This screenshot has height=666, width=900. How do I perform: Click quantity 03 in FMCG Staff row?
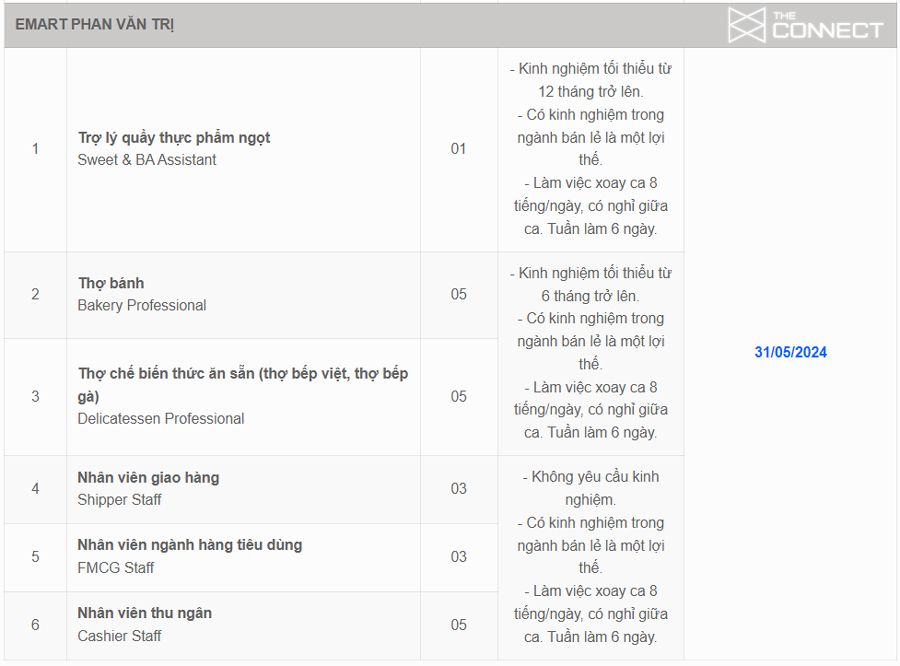click(458, 556)
